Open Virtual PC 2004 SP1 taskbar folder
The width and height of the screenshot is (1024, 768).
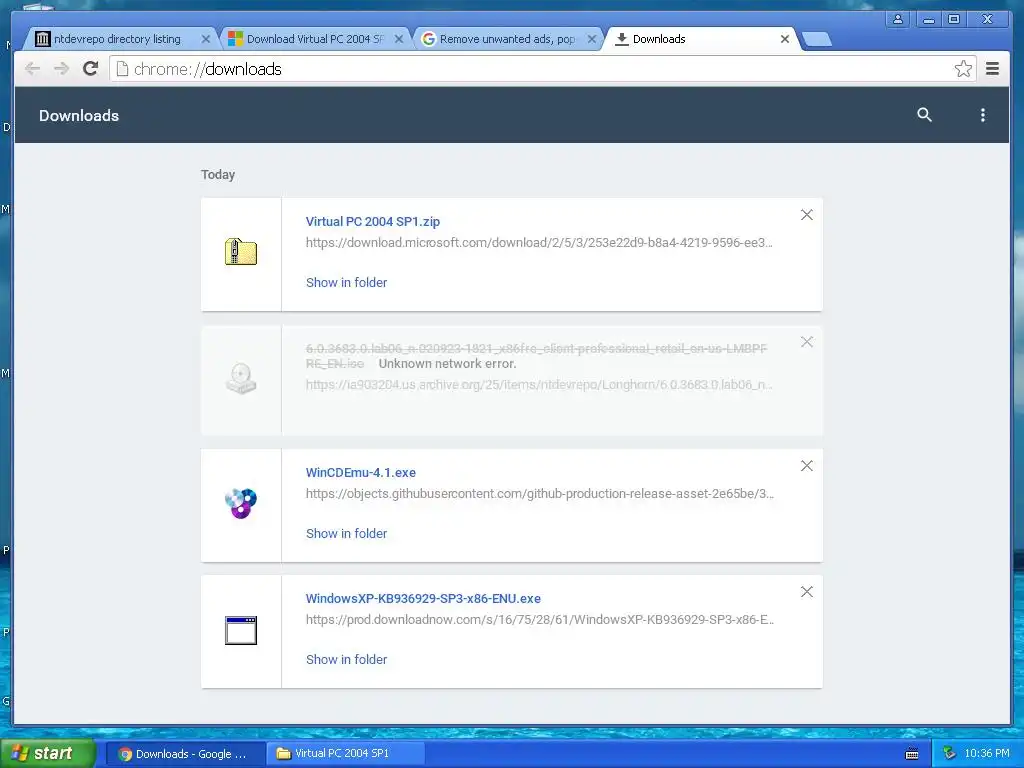point(347,754)
